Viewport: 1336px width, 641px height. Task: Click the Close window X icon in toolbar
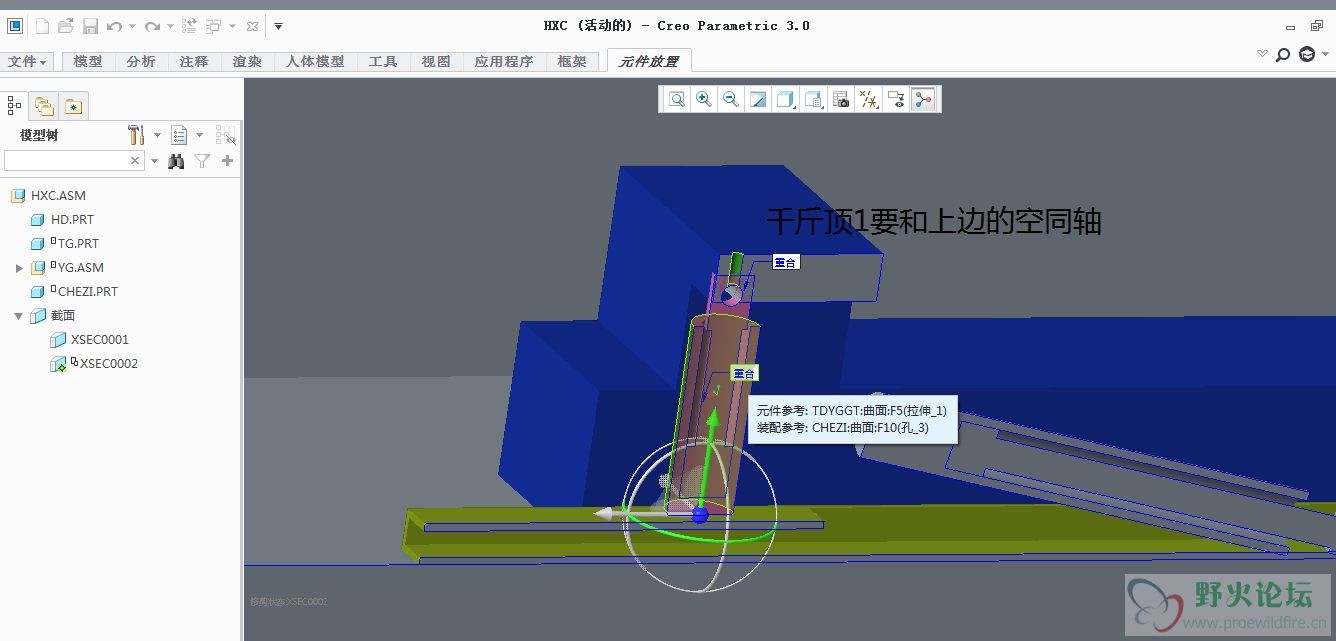pyautogui.click(x=252, y=27)
